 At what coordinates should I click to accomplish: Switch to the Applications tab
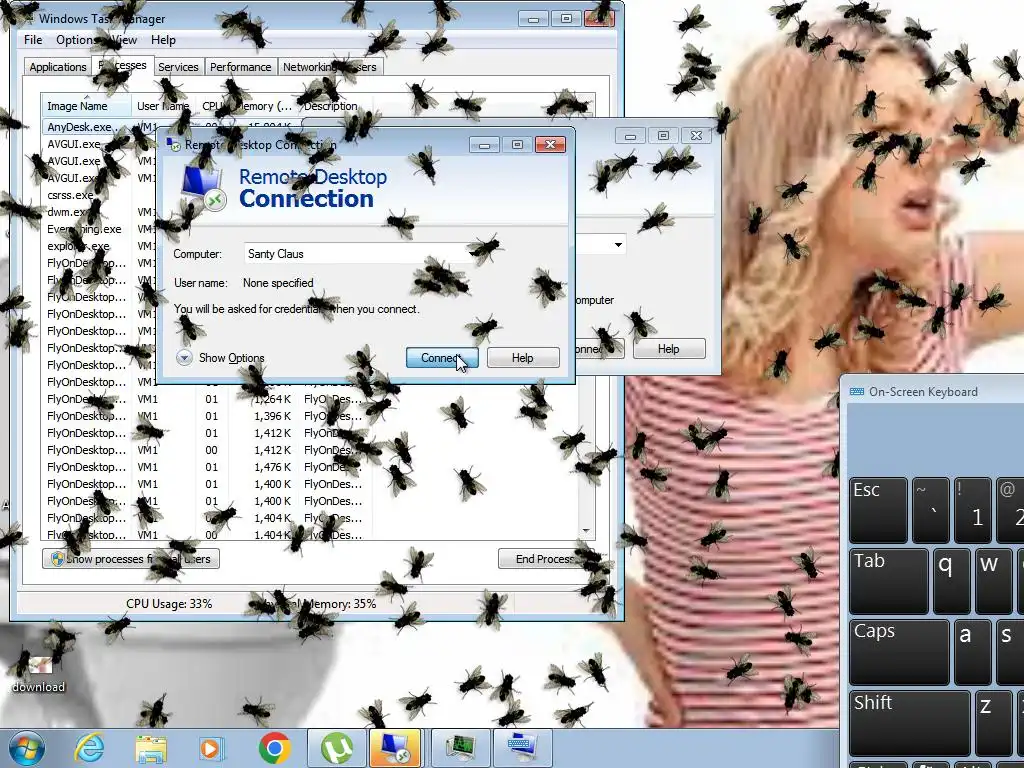57,67
